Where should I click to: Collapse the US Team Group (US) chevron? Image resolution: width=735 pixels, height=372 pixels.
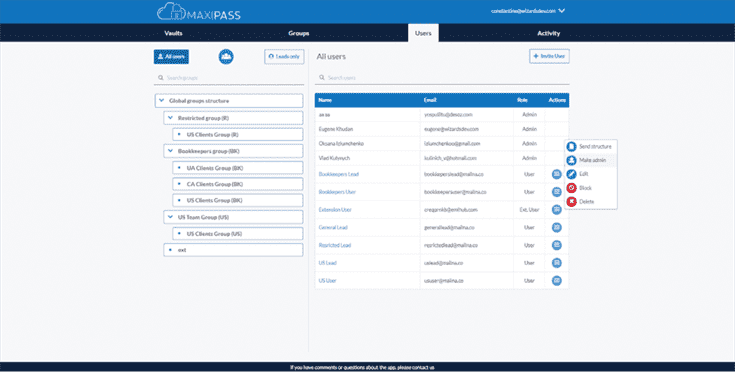(171, 217)
